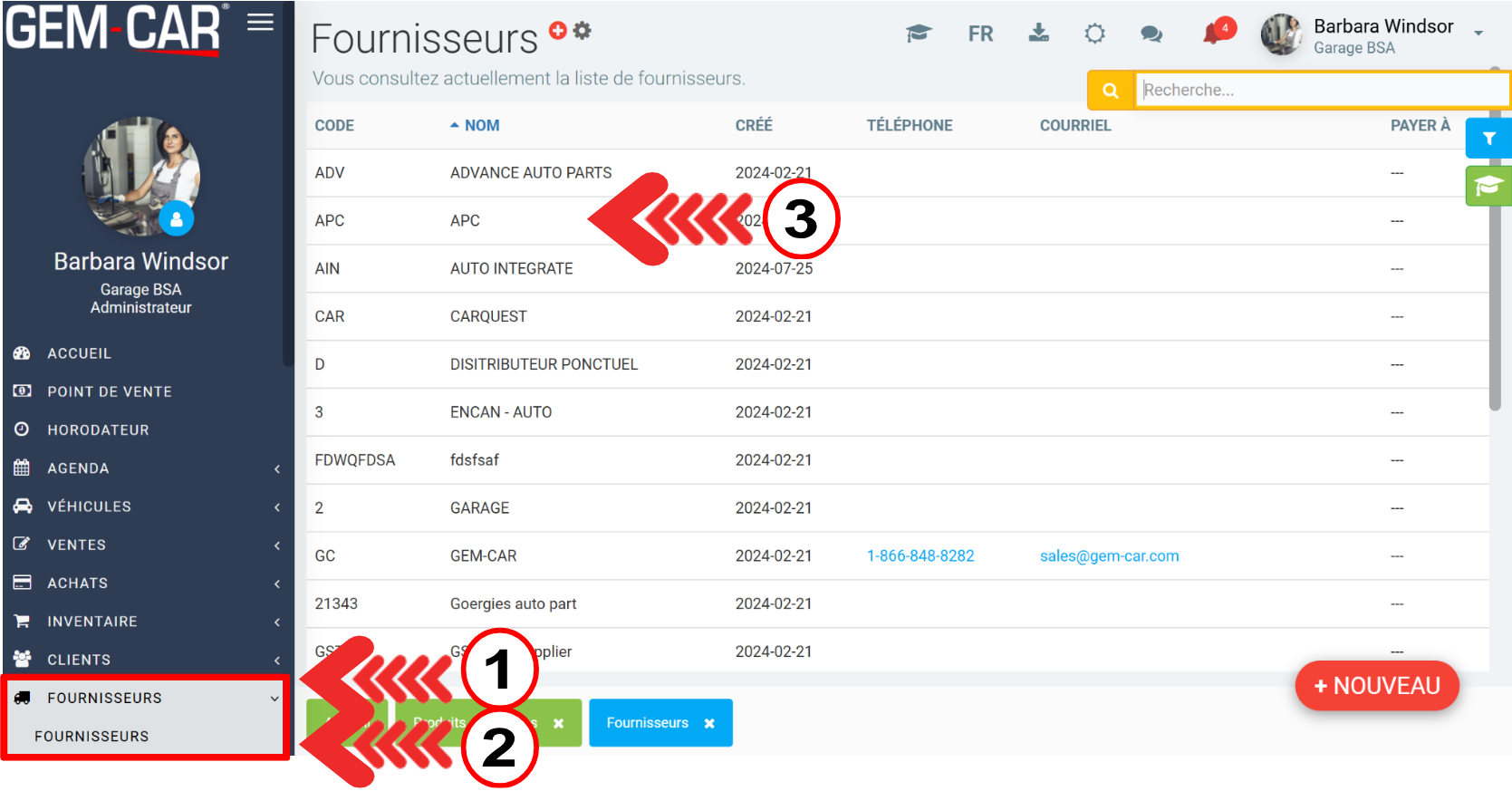Sort the list by NOM column
Image resolution: width=1512 pixels, height=791 pixels.
tap(481, 126)
